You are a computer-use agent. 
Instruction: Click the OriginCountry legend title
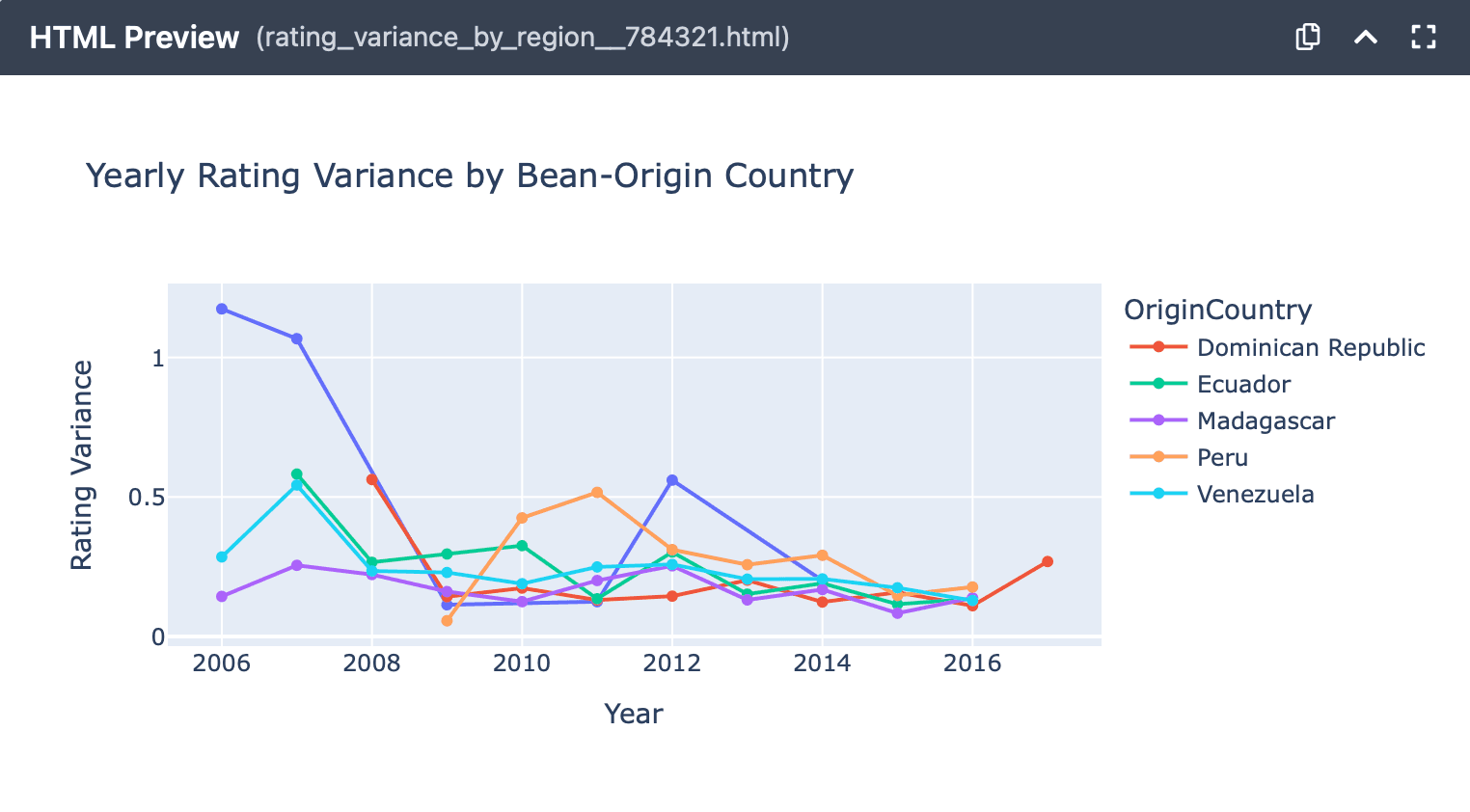[x=1217, y=310]
